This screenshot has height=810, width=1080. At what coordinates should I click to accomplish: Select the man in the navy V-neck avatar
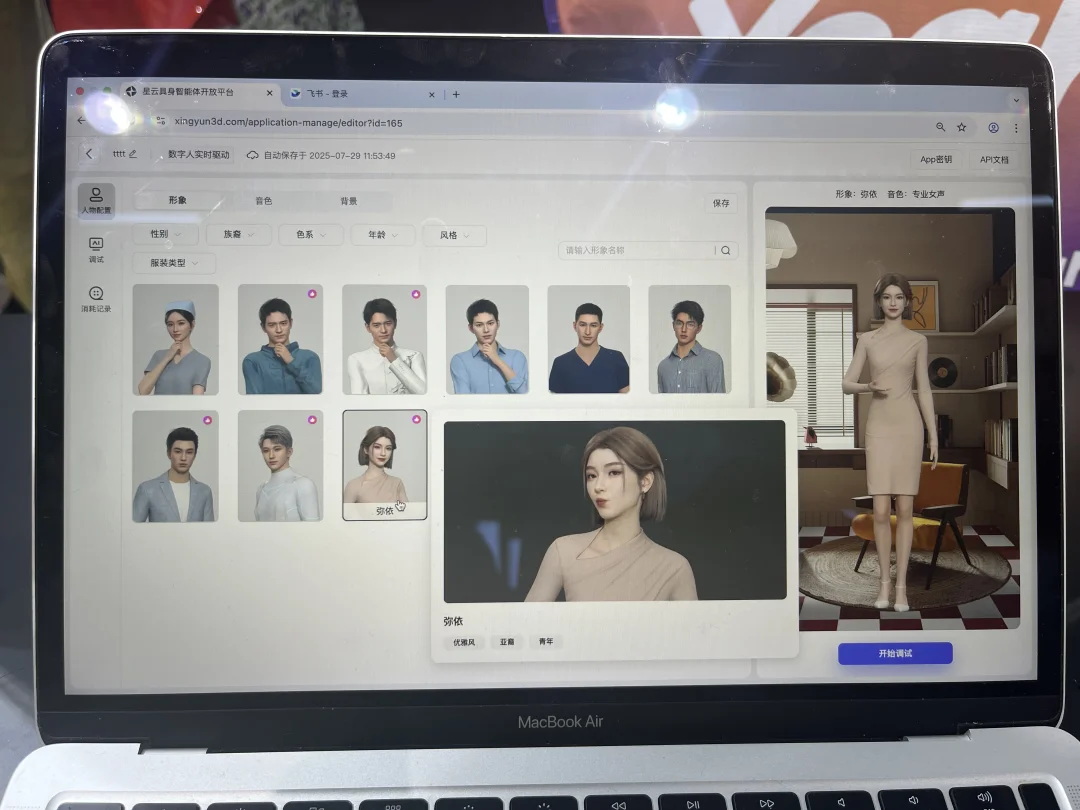coord(589,340)
